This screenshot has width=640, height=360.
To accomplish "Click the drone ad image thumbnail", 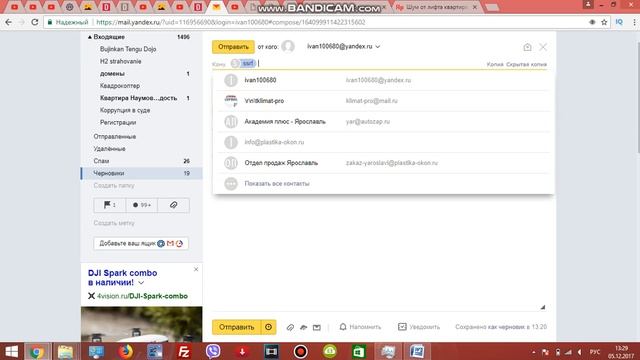I will pos(141,324).
